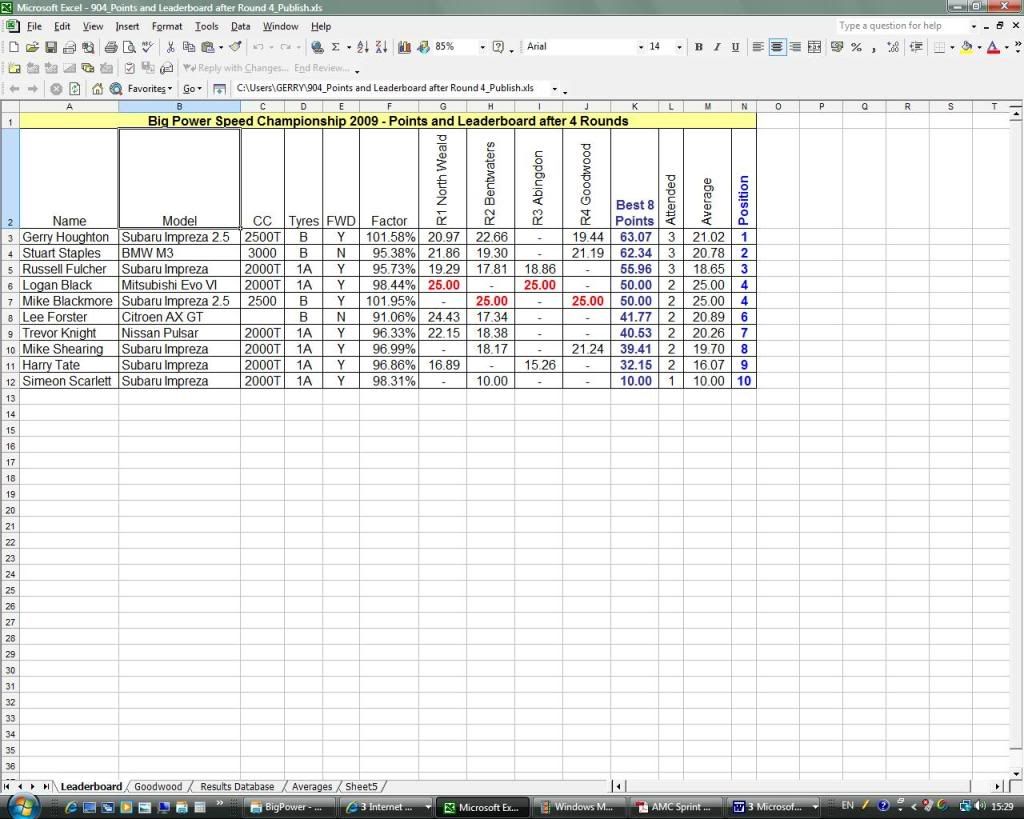Image resolution: width=1024 pixels, height=819 pixels.
Task: Toggle Show Only Web Toolbar
Action: point(219,89)
